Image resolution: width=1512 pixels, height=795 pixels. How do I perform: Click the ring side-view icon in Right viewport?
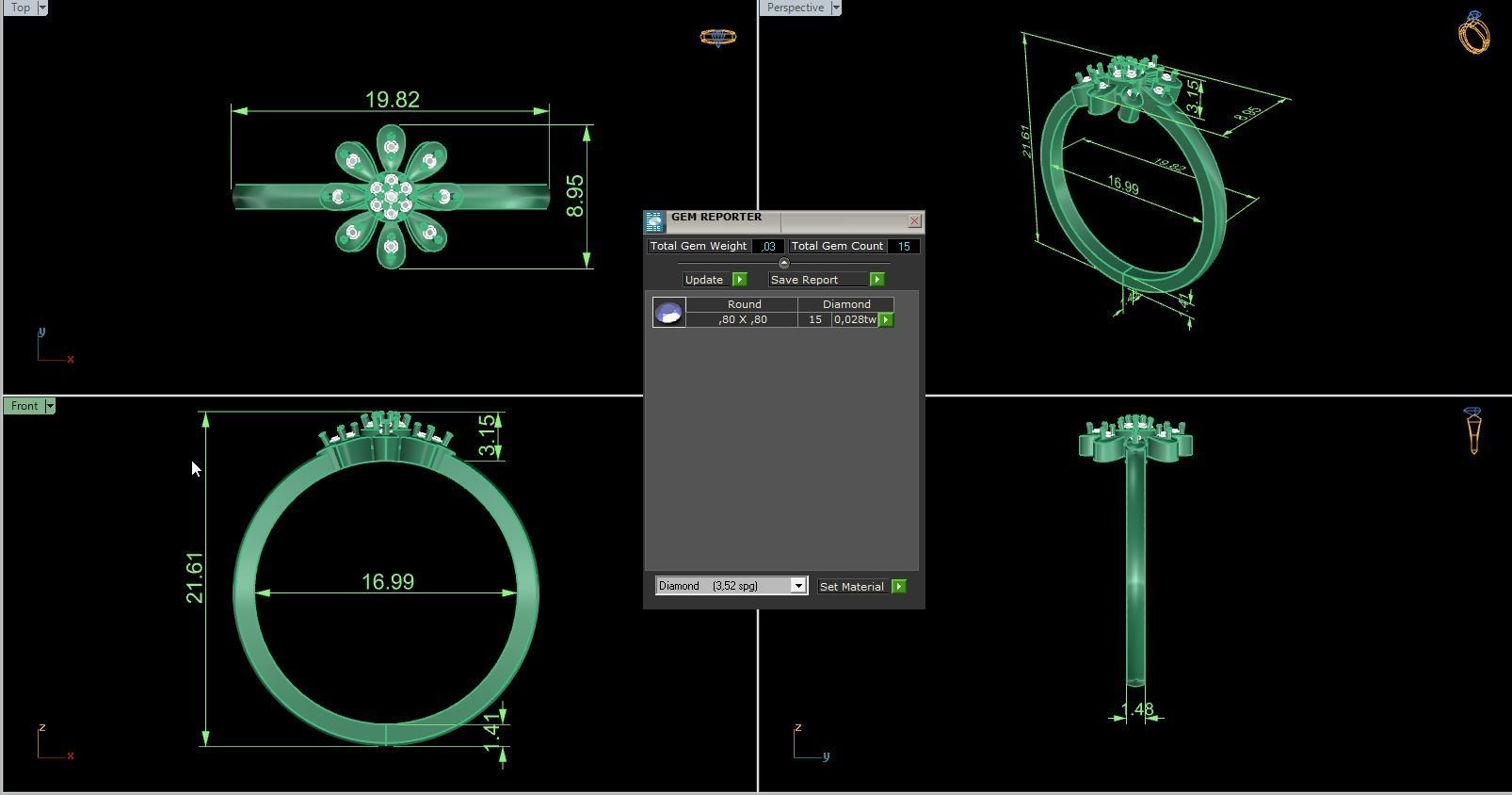[1473, 430]
